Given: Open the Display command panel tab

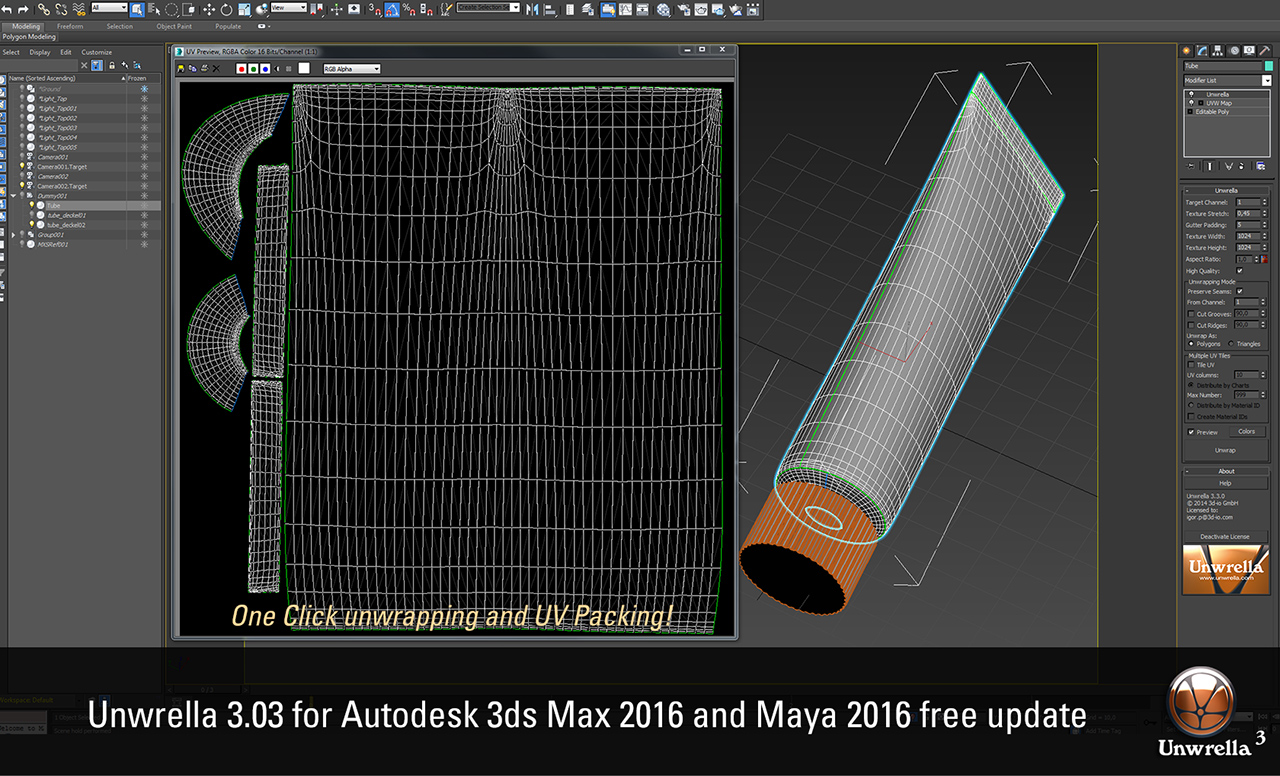Looking at the screenshot, I should point(1249,49).
